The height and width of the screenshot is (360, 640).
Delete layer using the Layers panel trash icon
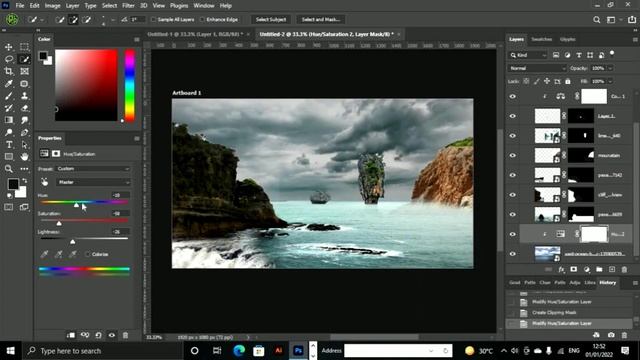click(624, 269)
